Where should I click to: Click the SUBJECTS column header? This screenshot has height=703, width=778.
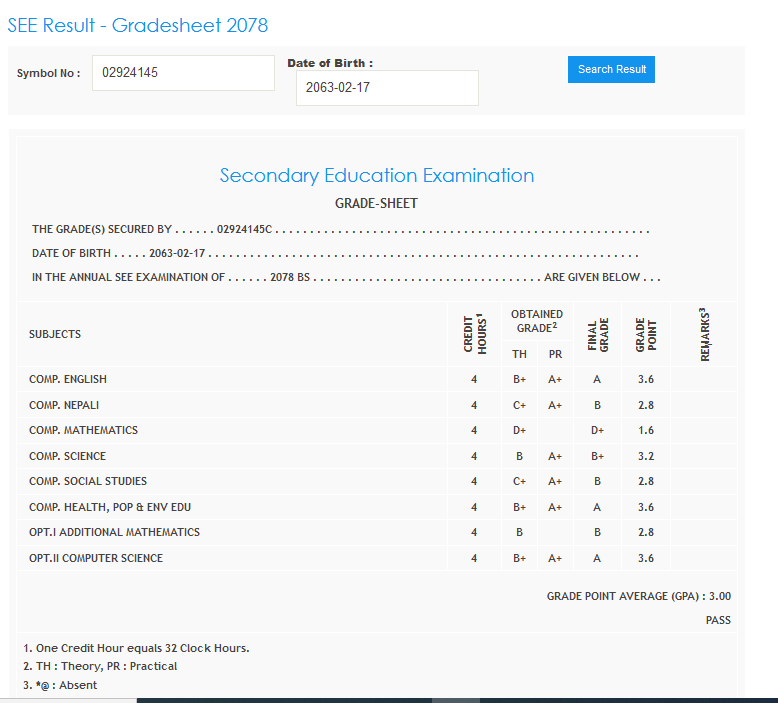tap(55, 334)
